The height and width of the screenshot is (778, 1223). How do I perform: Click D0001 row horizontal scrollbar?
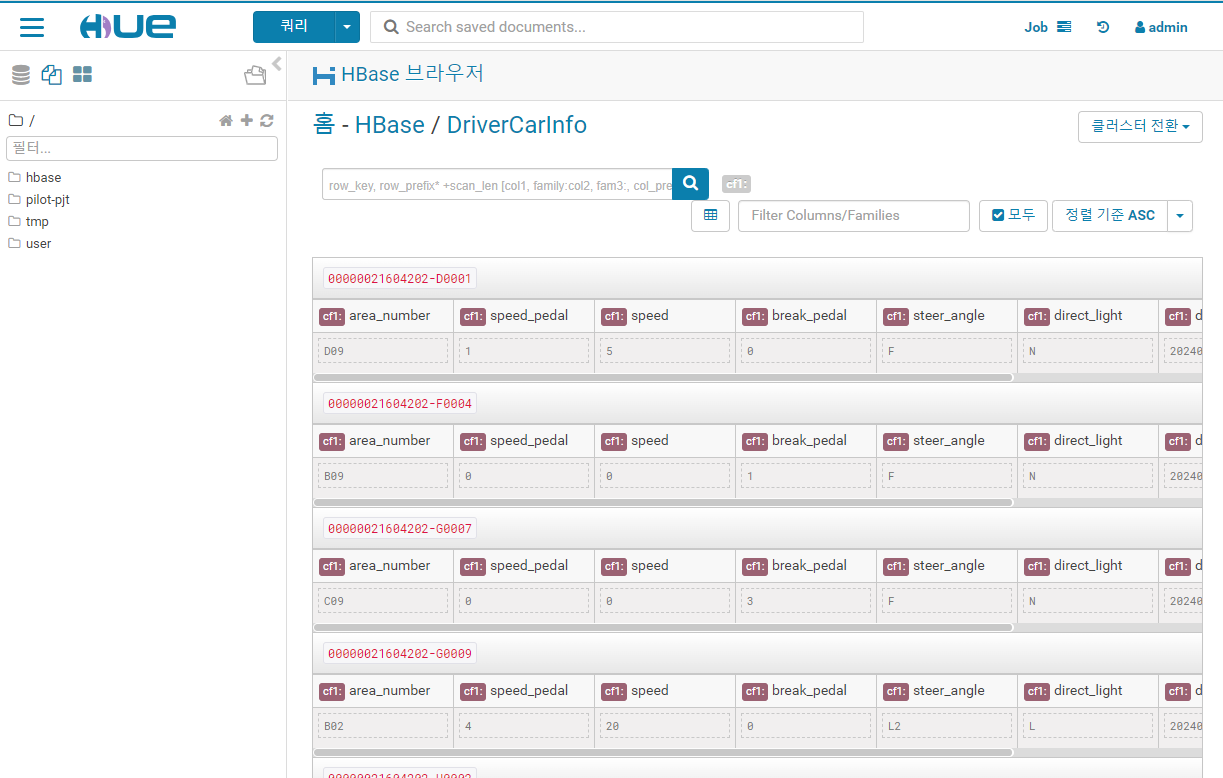click(x=663, y=378)
